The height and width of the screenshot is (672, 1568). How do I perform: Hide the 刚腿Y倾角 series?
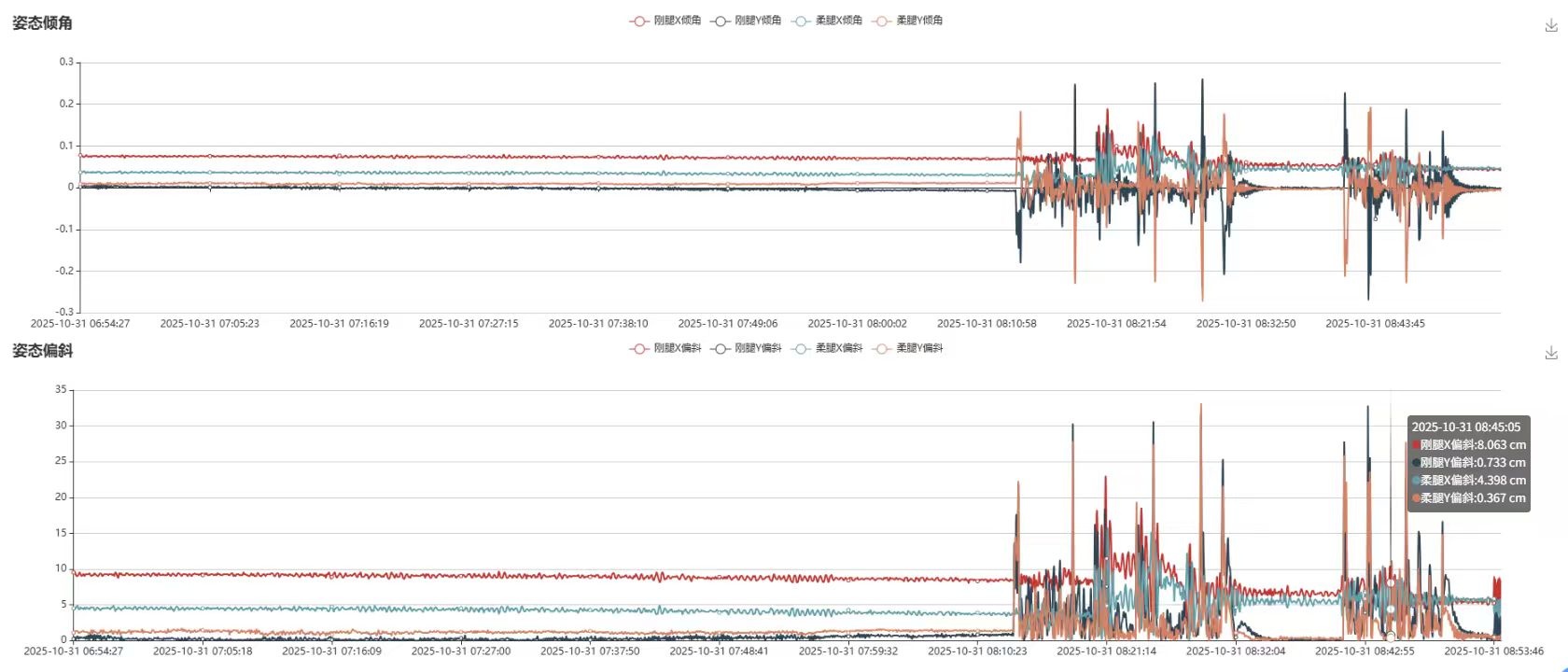click(747, 21)
